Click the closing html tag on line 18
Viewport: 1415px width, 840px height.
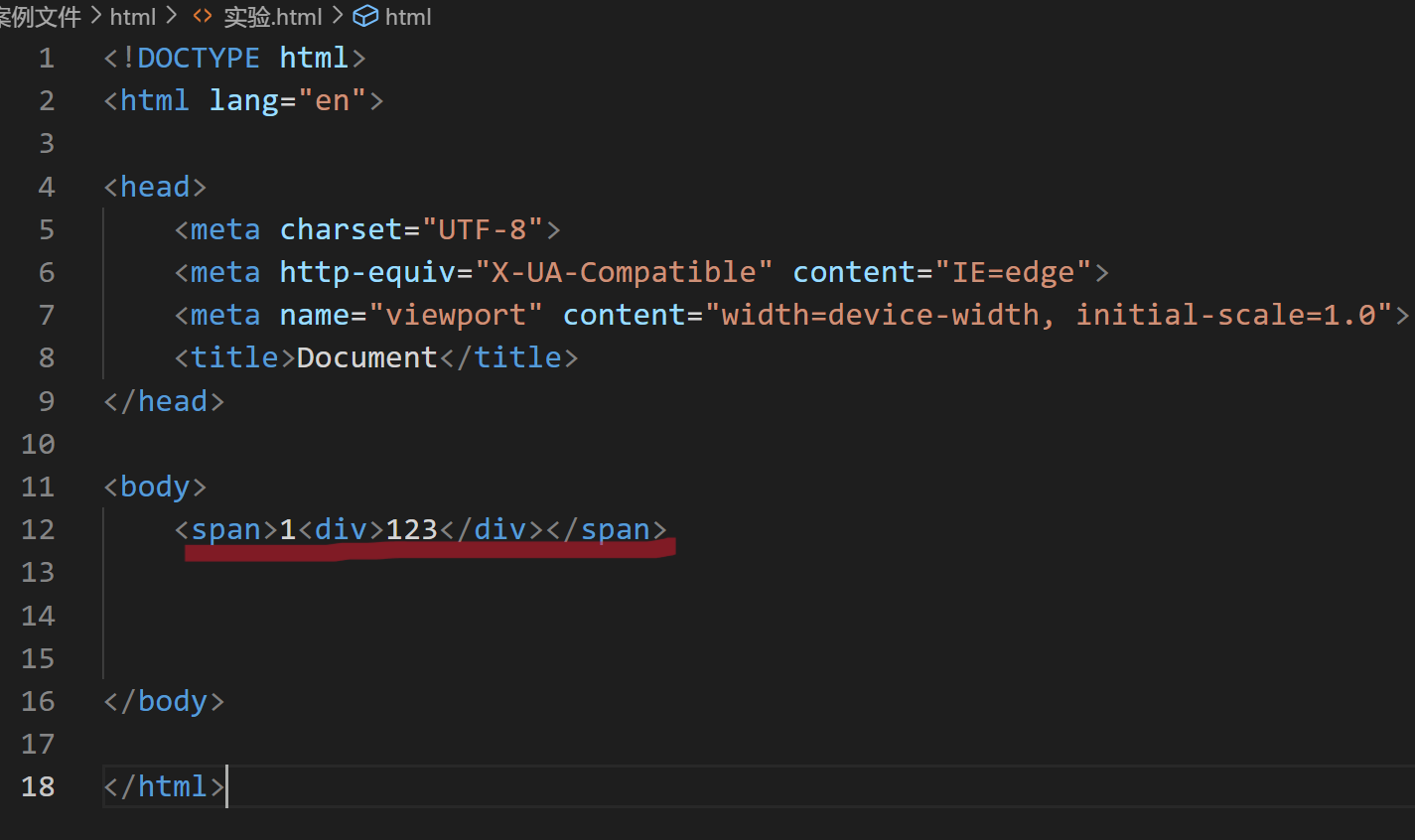pos(164,786)
